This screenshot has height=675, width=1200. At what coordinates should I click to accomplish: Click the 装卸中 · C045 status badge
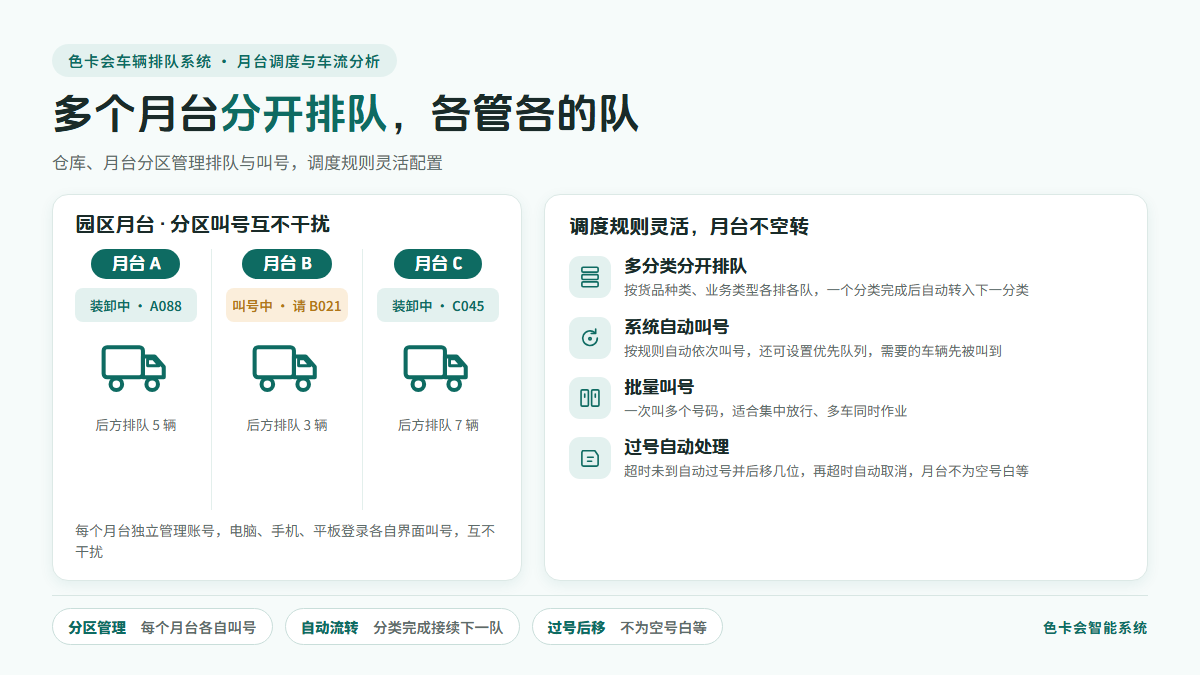pos(438,305)
